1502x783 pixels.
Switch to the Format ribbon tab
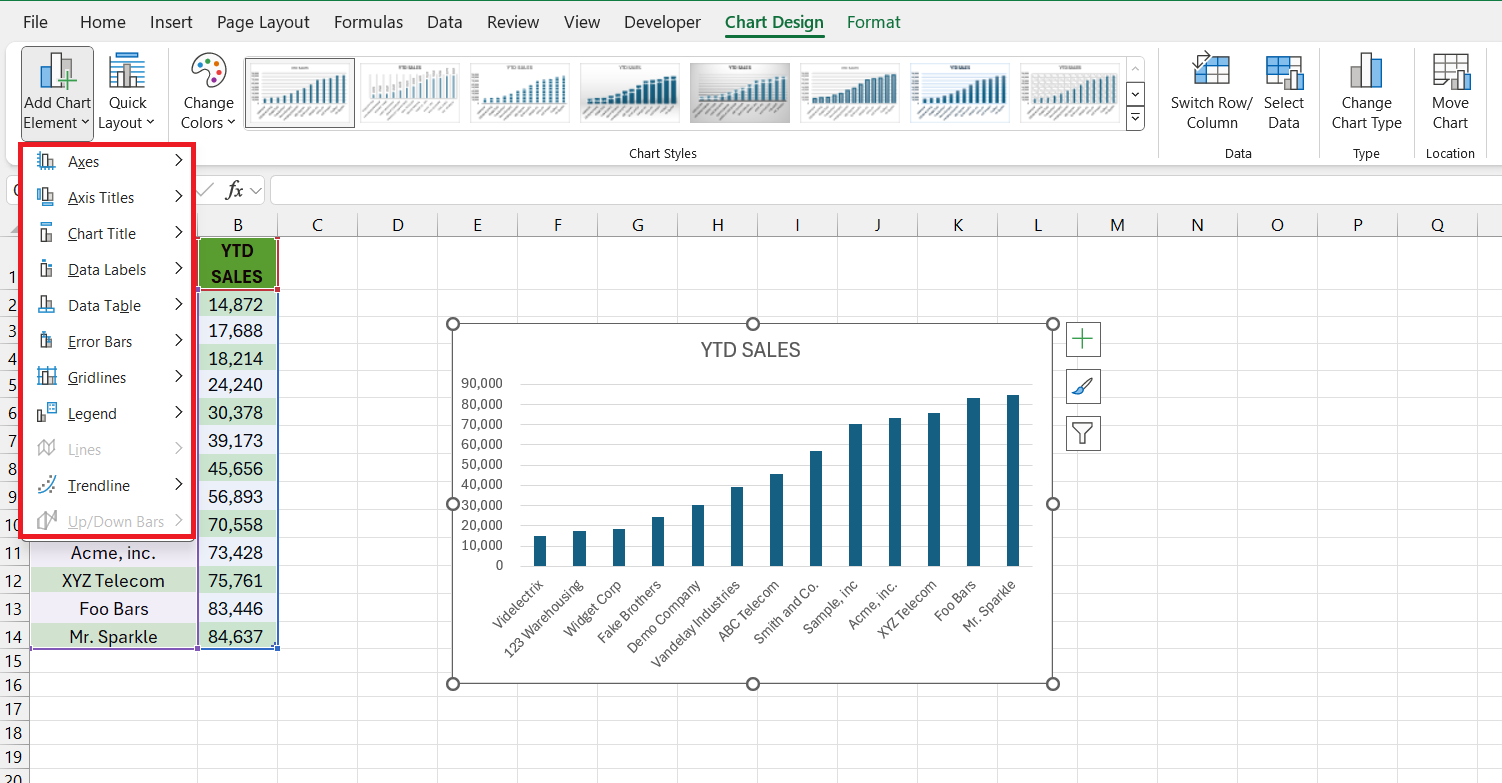tap(873, 21)
